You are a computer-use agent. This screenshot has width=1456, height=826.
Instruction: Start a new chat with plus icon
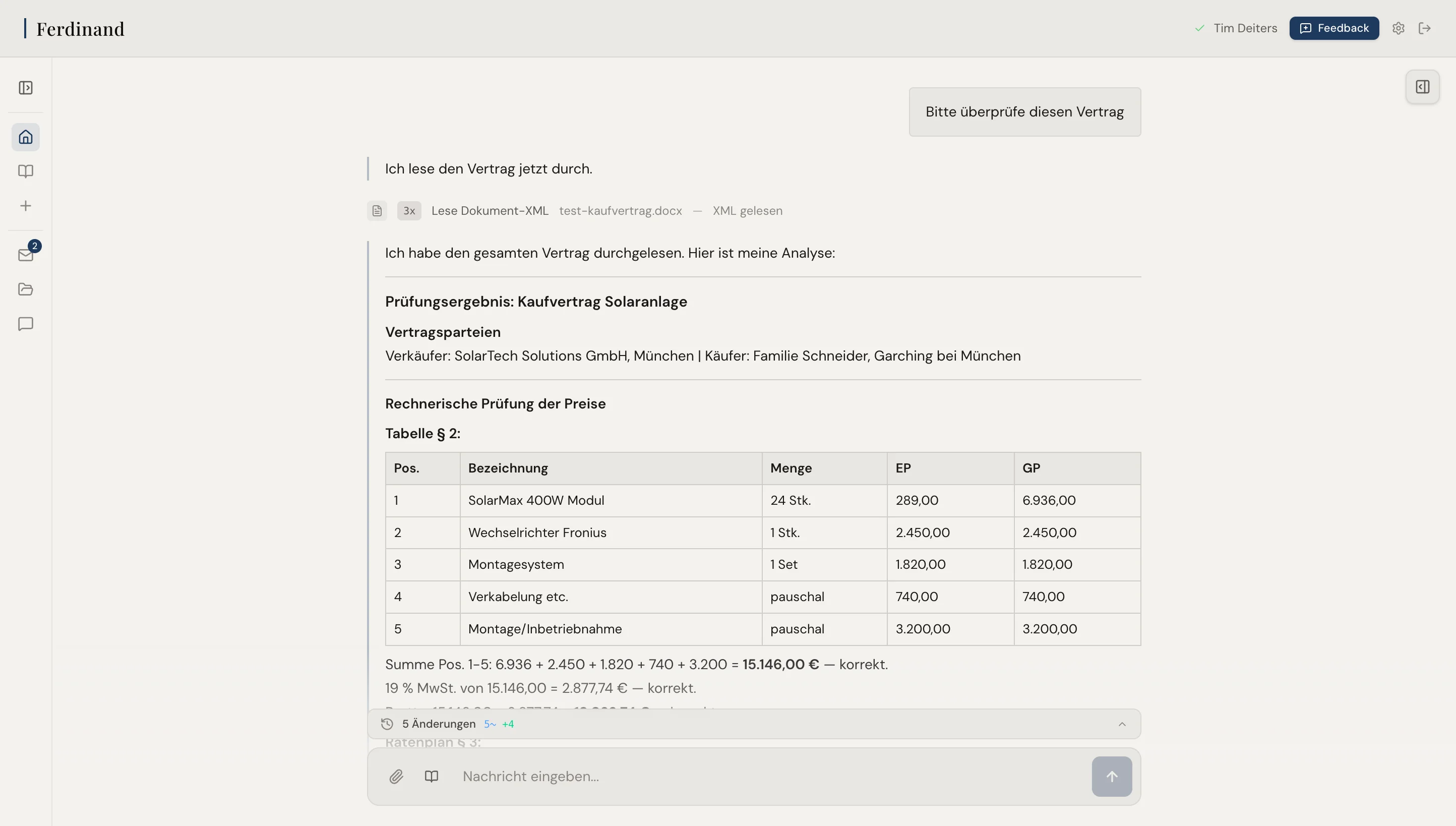(x=26, y=206)
